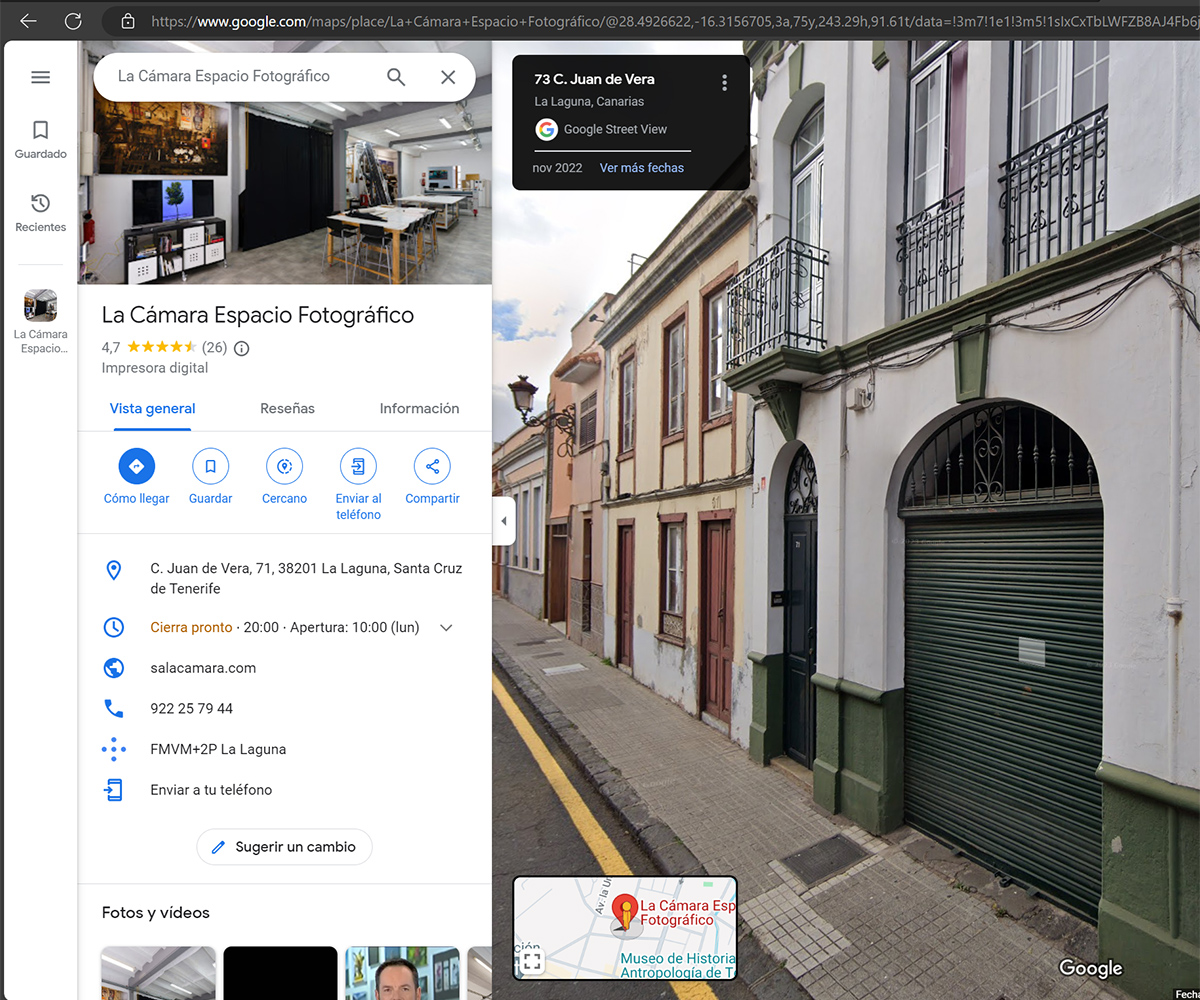Open Recientes history in sidebar
Viewport: 1200px width, 1000px height.
click(x=40, y=204)
